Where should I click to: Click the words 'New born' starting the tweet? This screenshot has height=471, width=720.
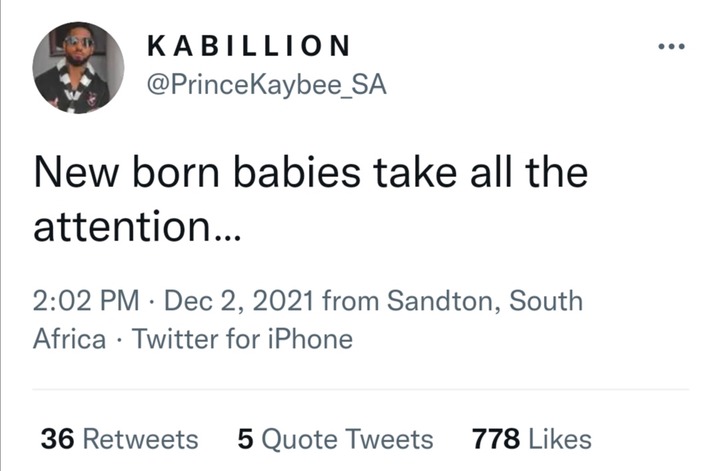tap(126, 172)
